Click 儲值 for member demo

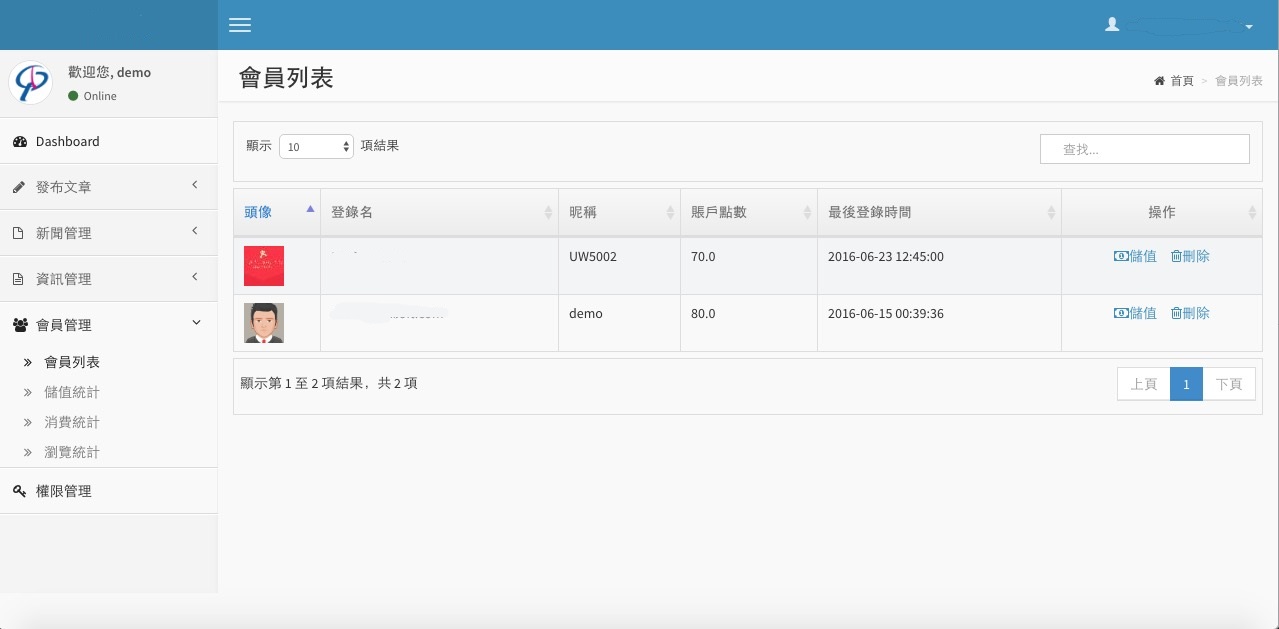pyautogui.click(x=1135, y=313)
